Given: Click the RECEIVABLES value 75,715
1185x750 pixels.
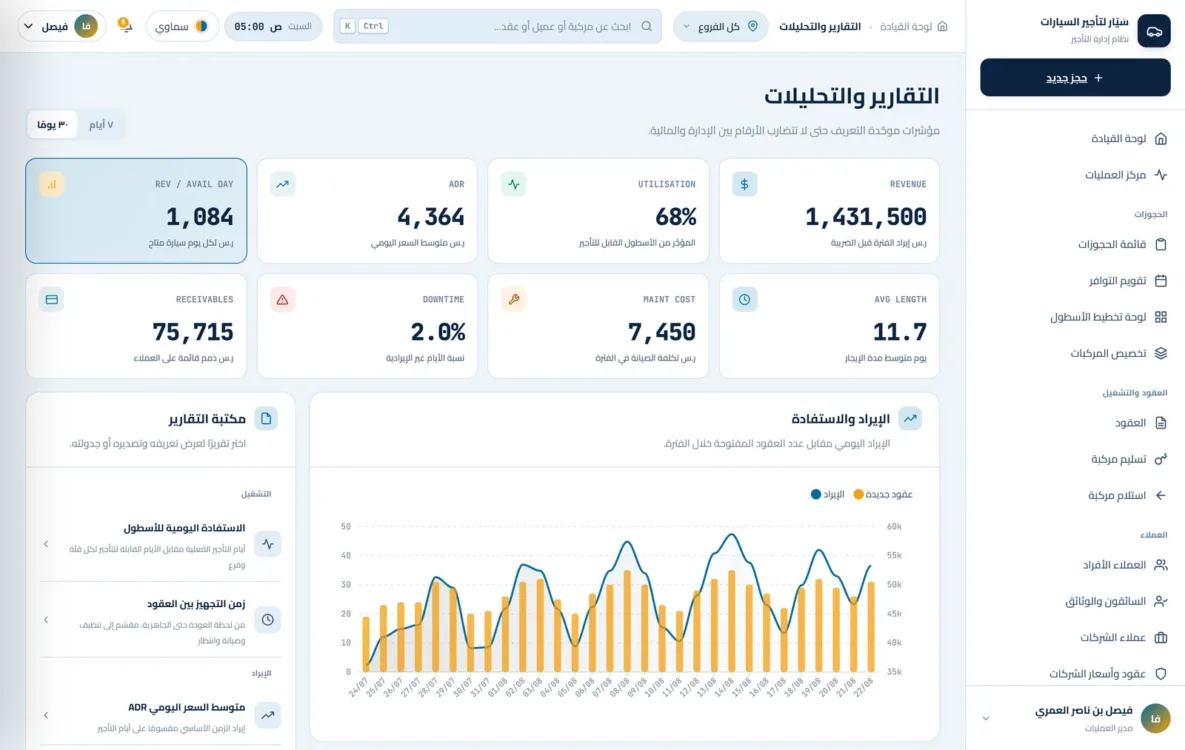Looking at the screenshot, I should (193, 332).
